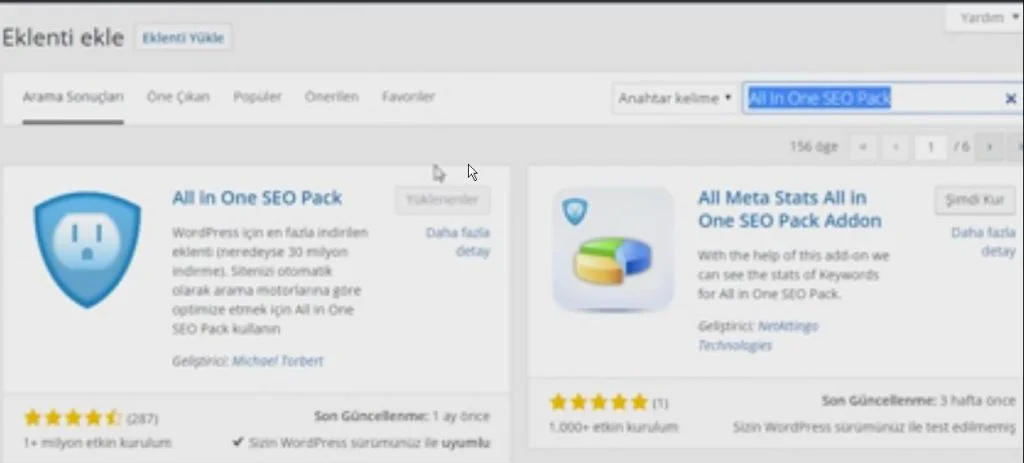Viewport: 1024px width, 463px height.
Task: Click the Eklenti Yükle button
Action: pos(183,38)
